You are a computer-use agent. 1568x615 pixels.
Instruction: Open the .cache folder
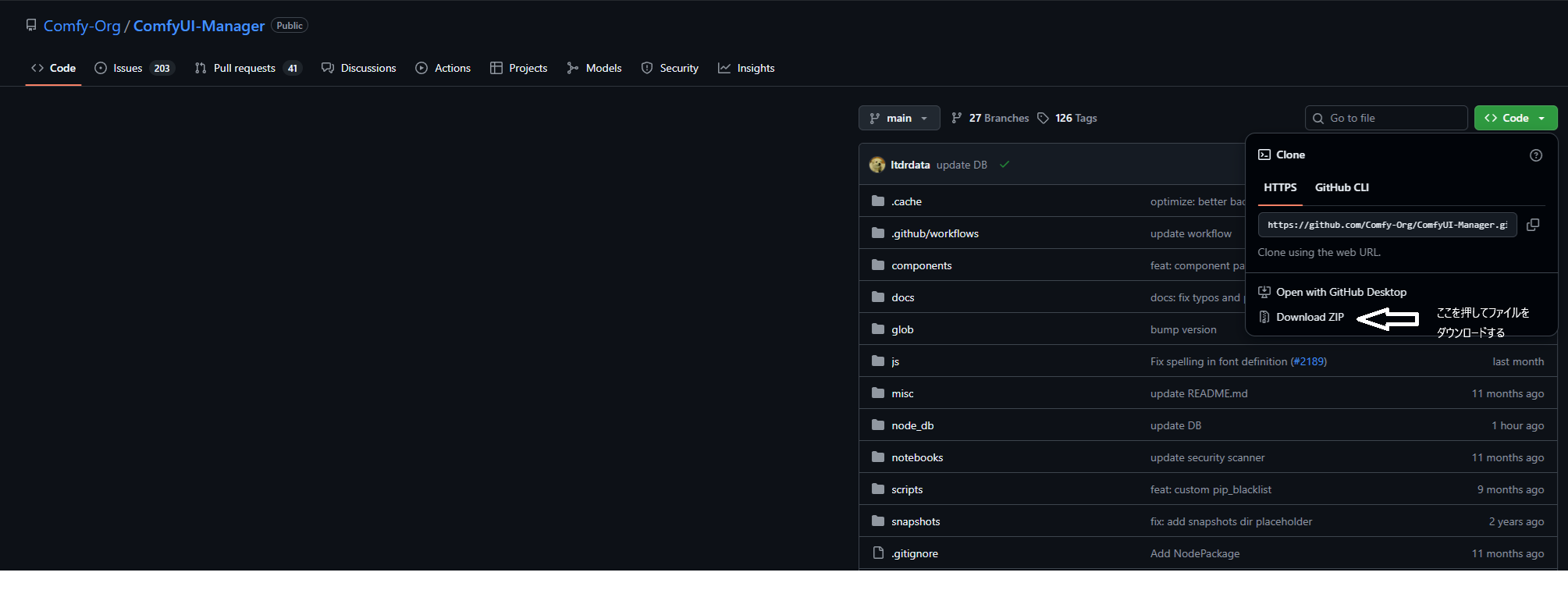click(x=906, y=201)
